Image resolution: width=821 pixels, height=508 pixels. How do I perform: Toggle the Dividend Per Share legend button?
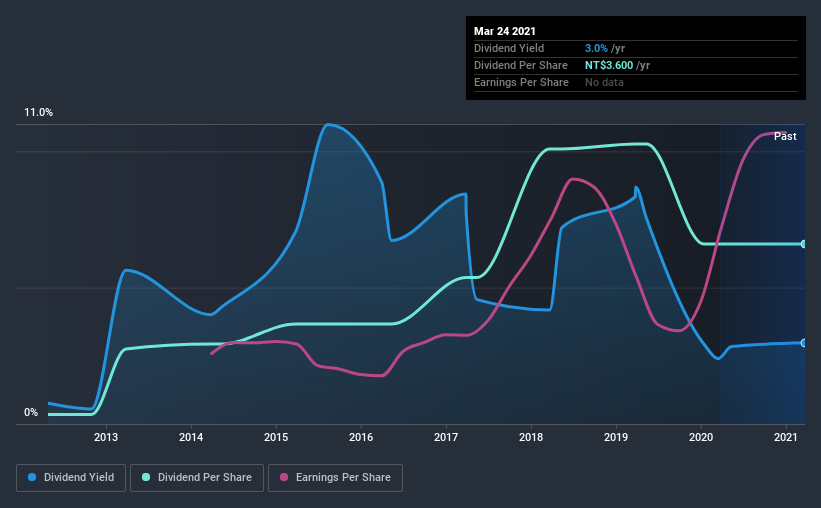[197, 478]
